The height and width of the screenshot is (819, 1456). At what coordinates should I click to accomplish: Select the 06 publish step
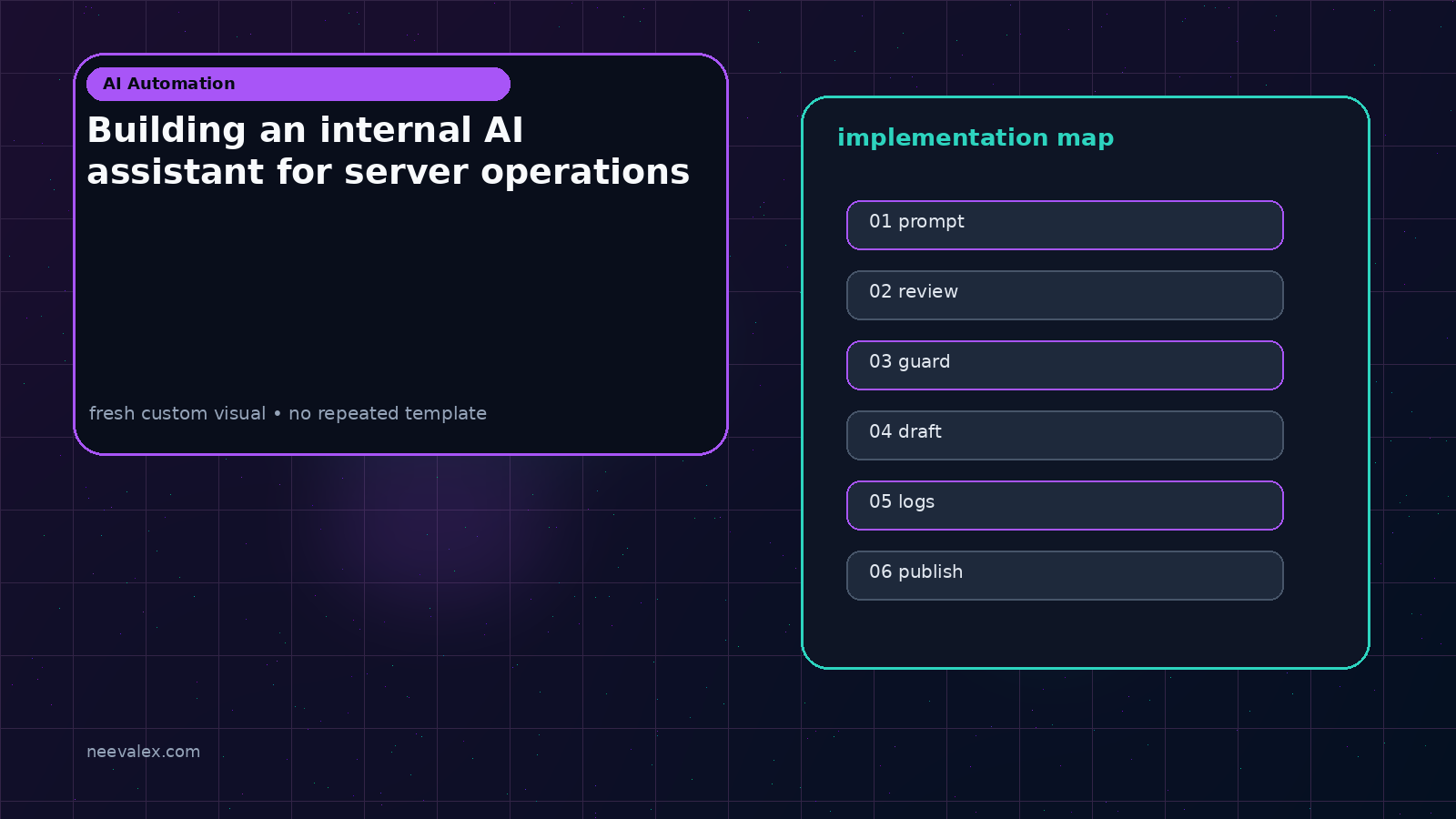1065,575
